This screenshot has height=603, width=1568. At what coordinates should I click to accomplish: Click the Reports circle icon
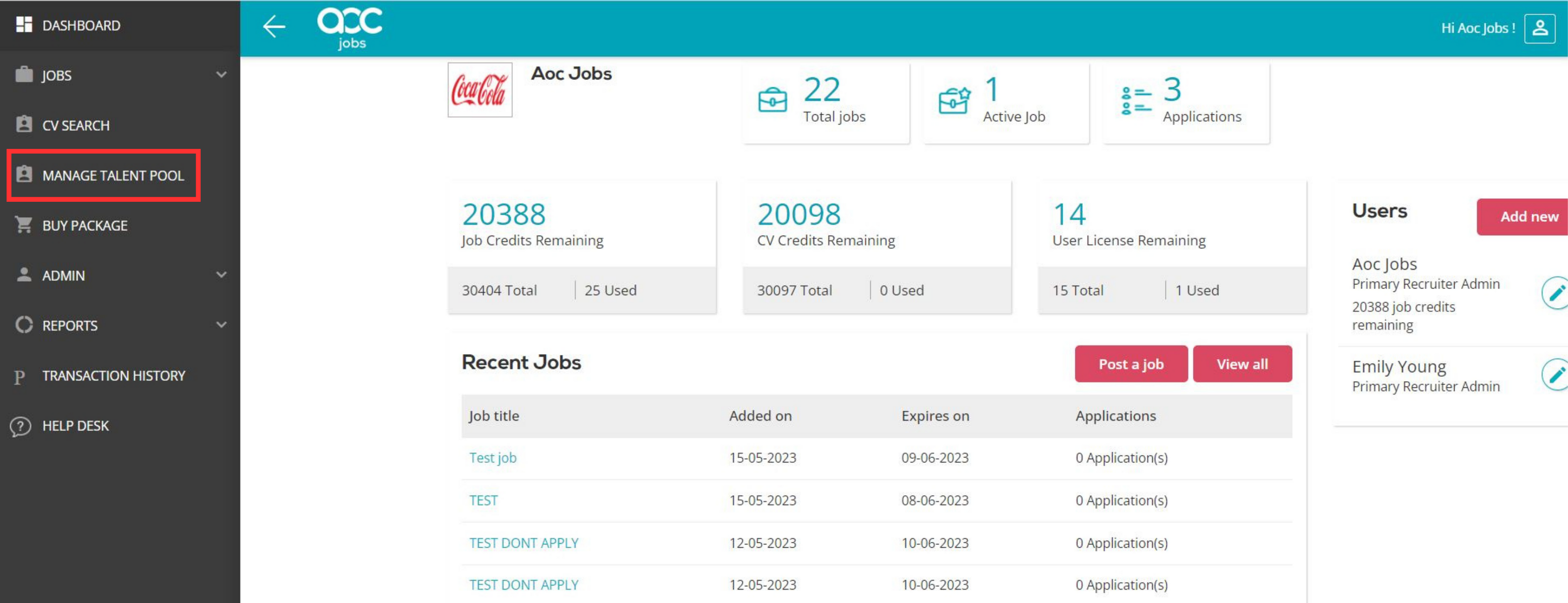[x=24, y=324]
